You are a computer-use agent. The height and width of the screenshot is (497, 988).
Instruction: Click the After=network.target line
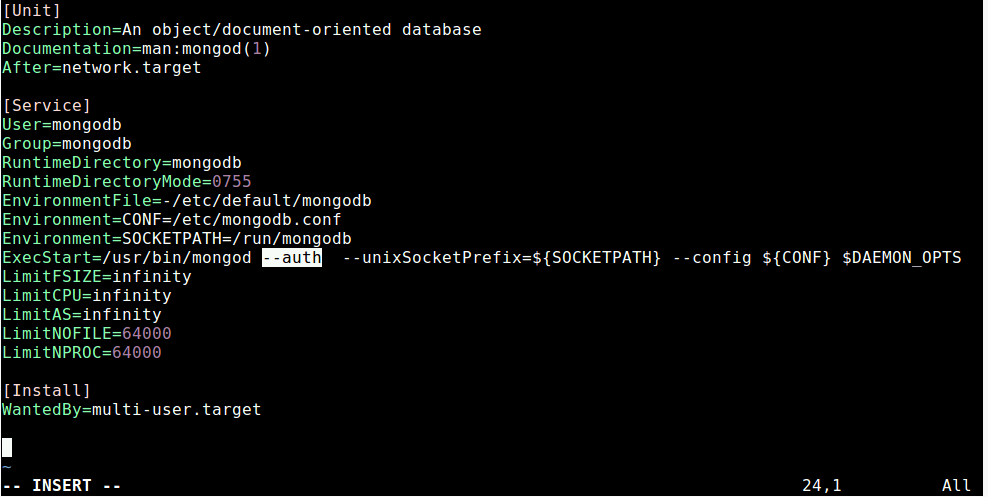(x=101, y=67)
